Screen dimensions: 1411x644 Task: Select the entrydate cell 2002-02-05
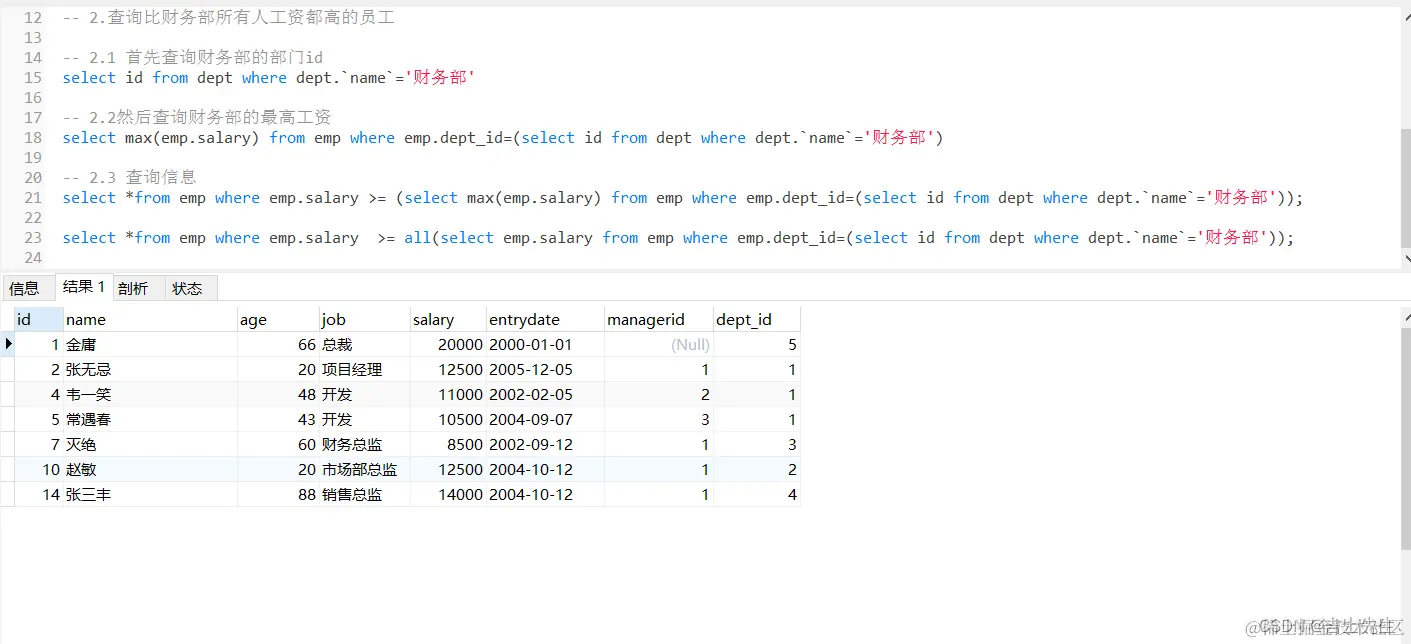coord(545,394)
